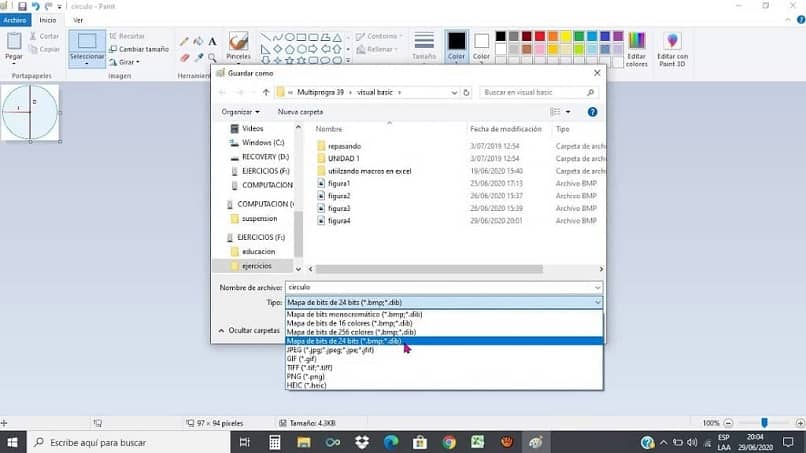Select the figura4 file in the list
This screenshot has height=453, width=806.
coord(339,221)
